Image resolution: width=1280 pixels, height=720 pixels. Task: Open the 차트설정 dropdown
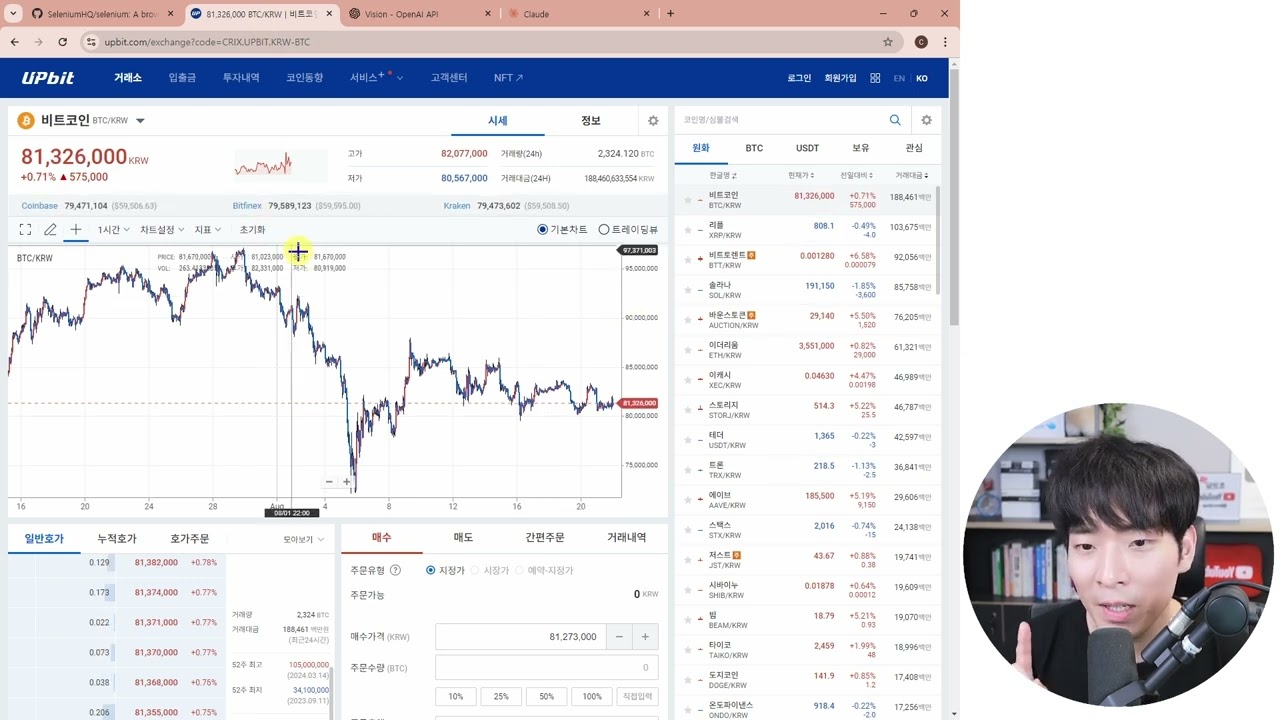click(x=162, y=230)
